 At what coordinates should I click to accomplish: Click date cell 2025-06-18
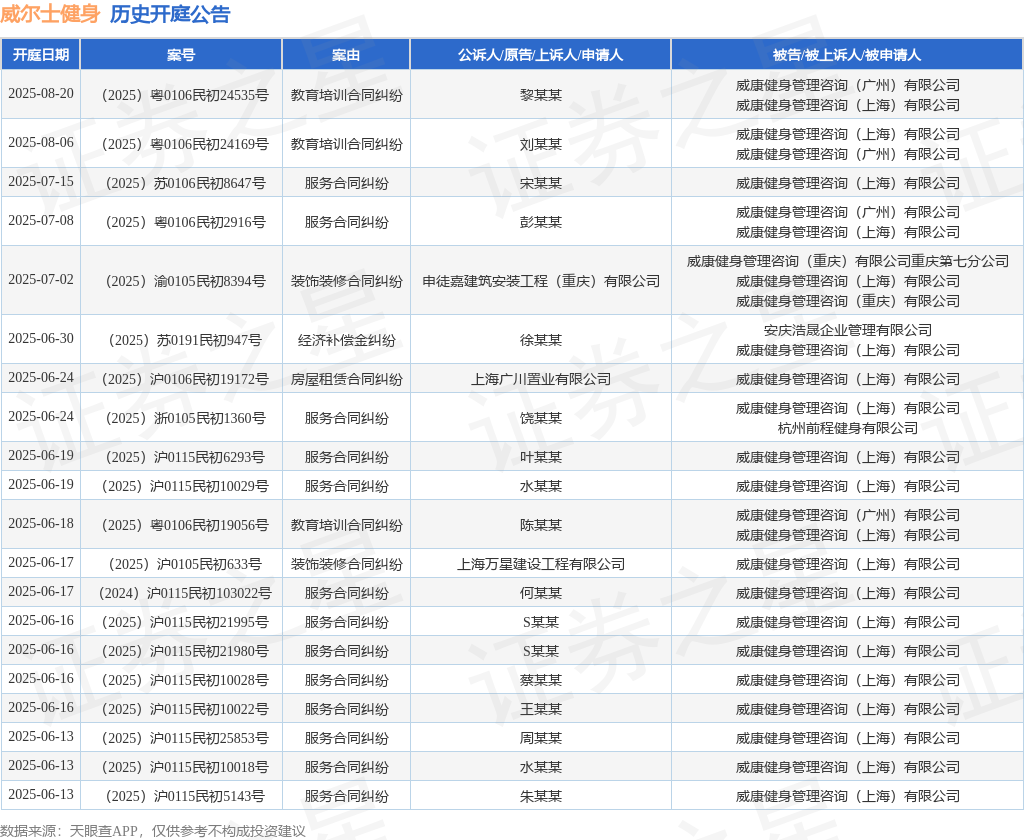coord(40,524)
